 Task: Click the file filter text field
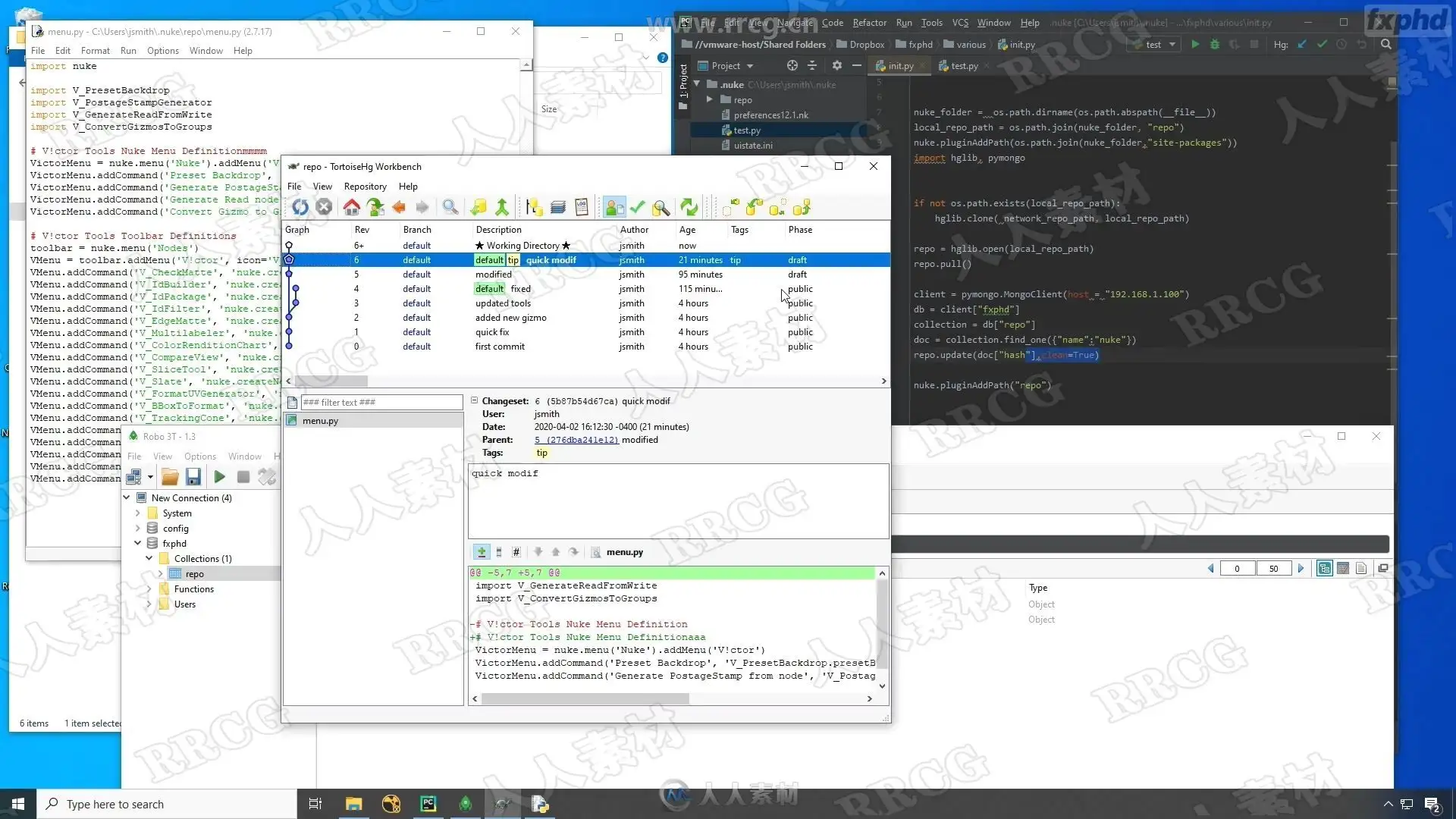click(x=381, y=403)
